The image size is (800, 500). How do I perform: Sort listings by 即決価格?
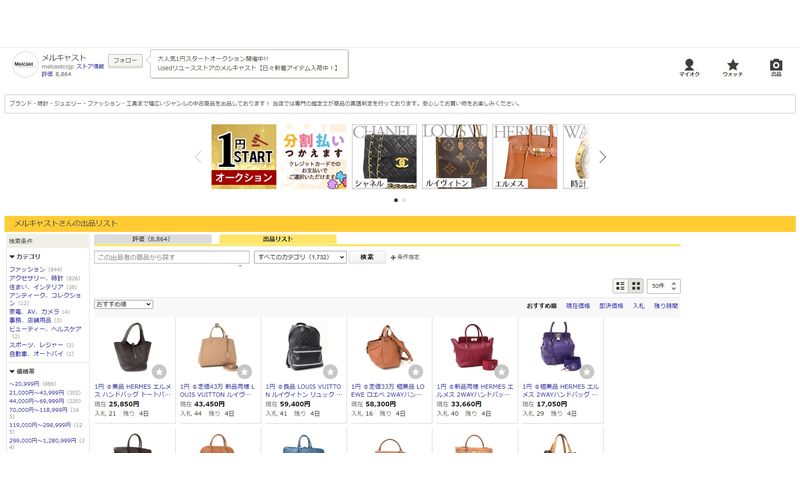pos(611,306)
